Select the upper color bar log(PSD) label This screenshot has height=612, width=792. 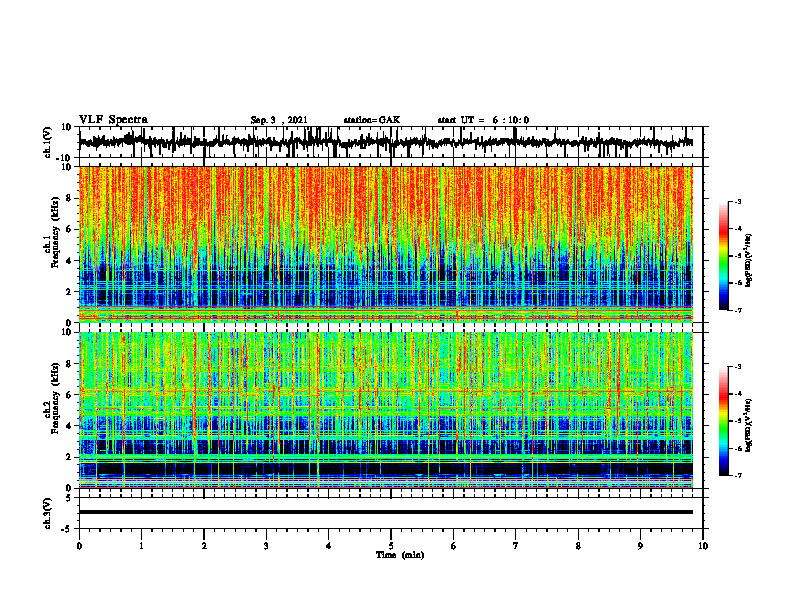749,261
